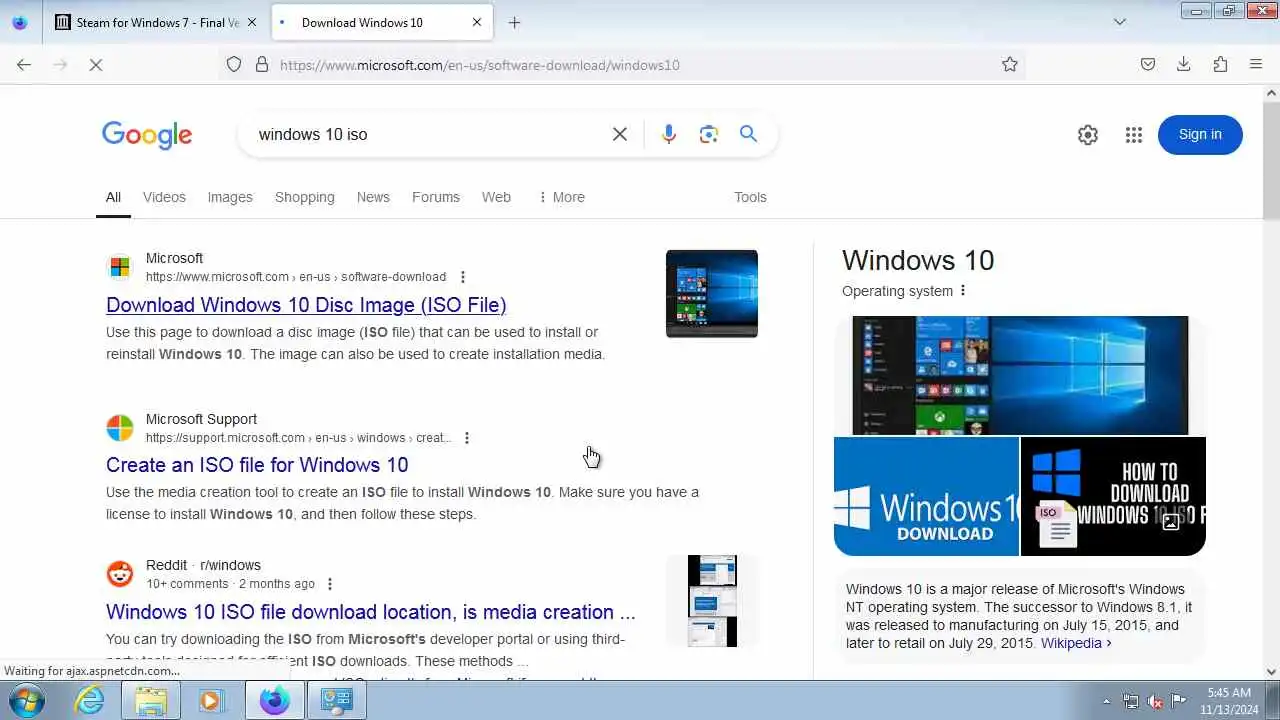Open options for Microsoft result
Viewport: 1280px width, 720px height.
(x=462, y=277)
